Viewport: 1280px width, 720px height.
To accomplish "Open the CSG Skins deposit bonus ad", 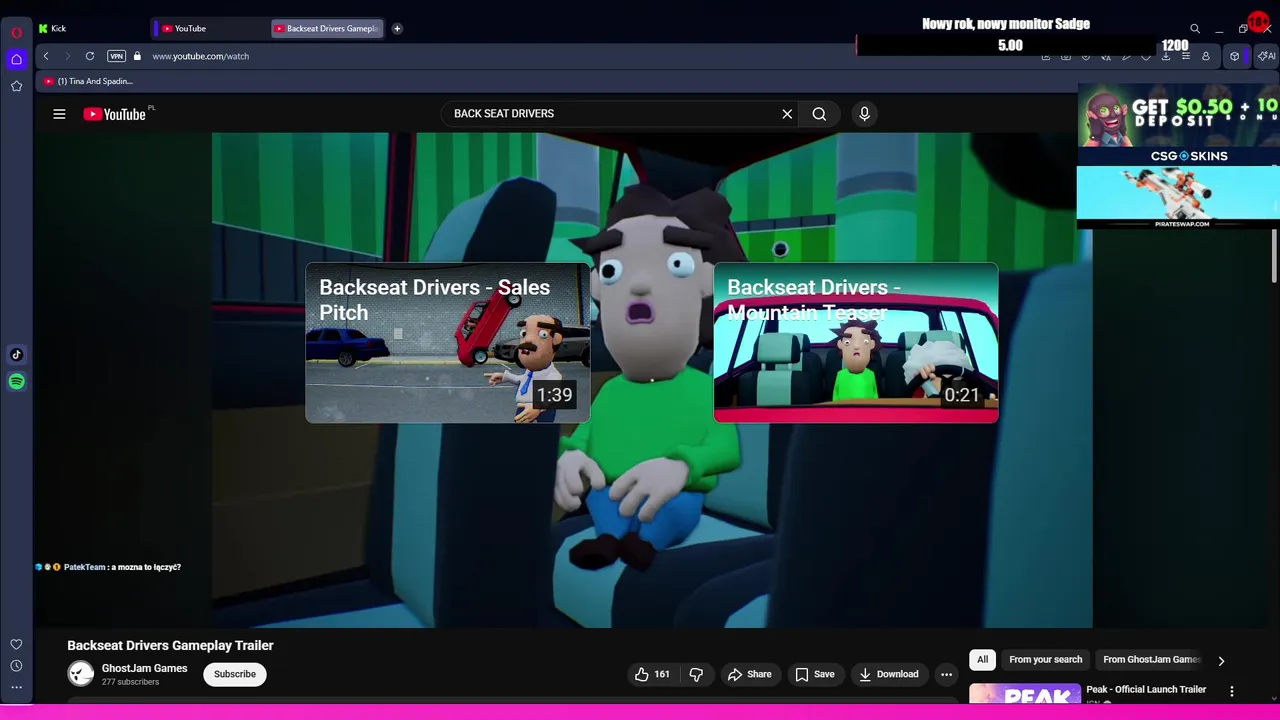I will [1178, 124].
